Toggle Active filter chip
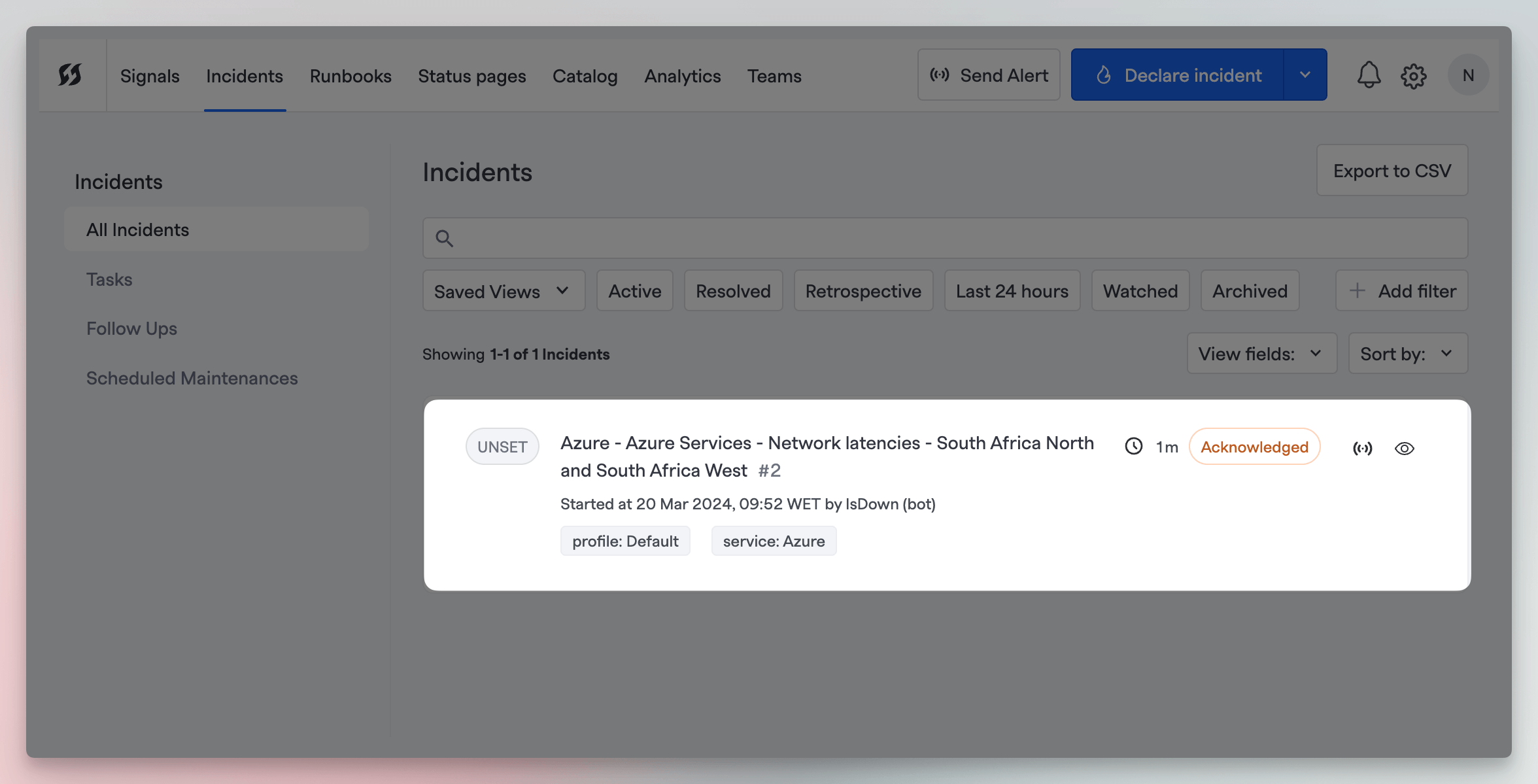Screen dimensions: 1538x784 (x=634, y=291)
